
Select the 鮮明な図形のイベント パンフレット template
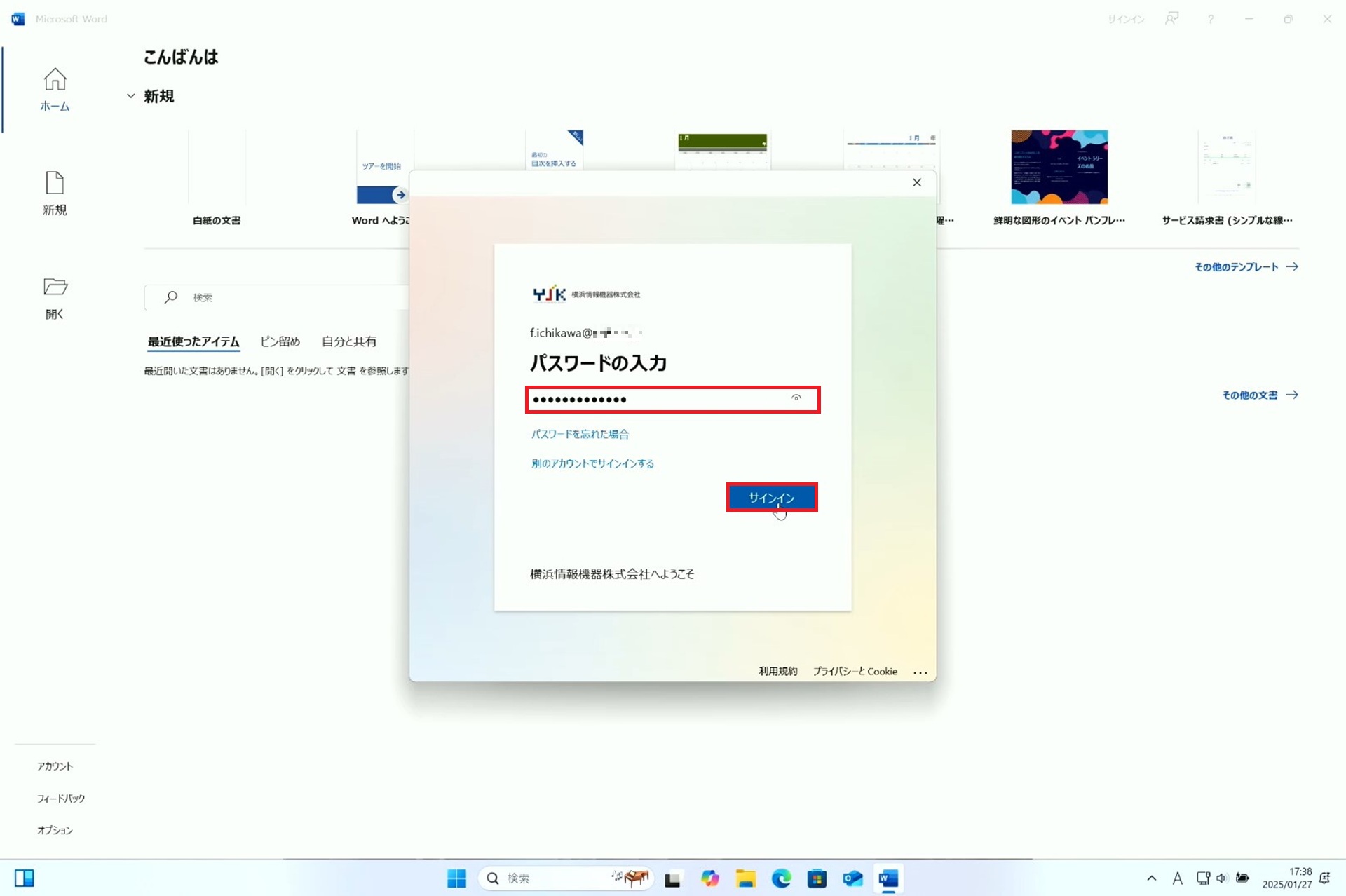(1059, 178)
